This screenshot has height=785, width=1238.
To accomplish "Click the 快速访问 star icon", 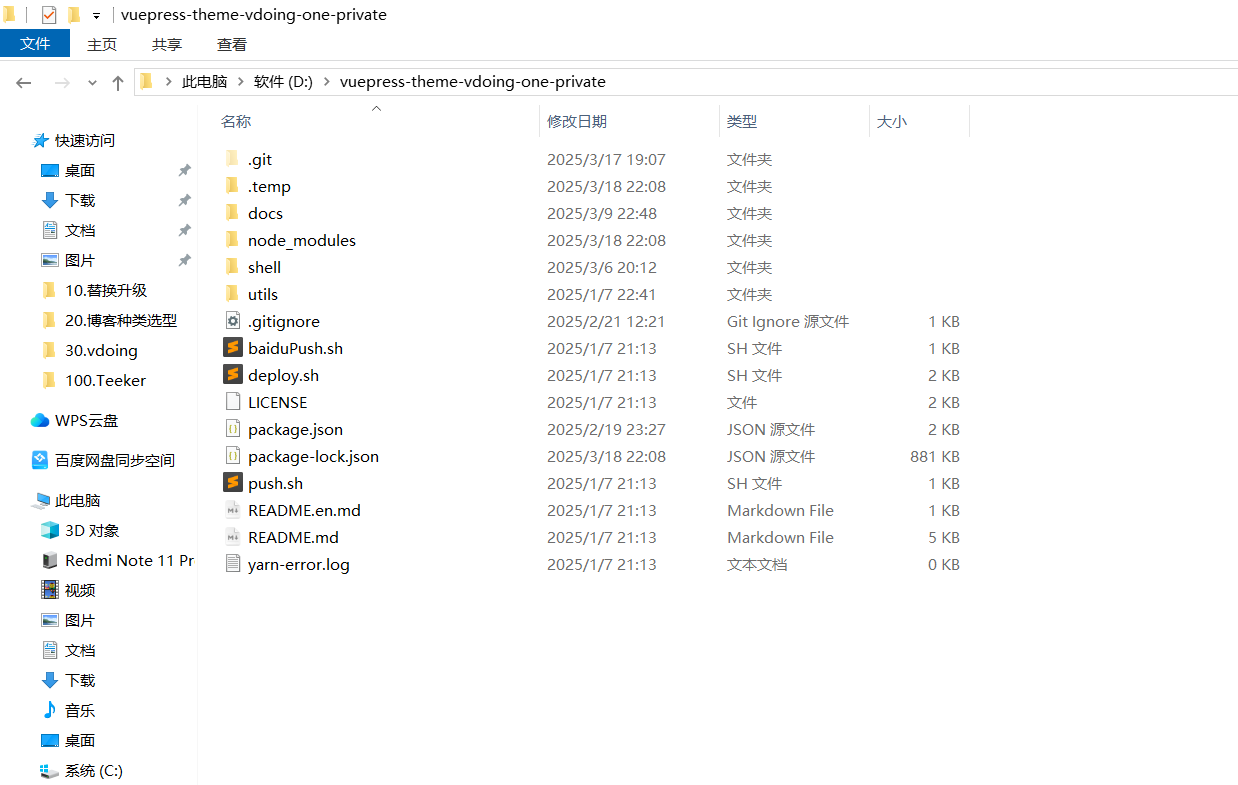I will point(40,140).
